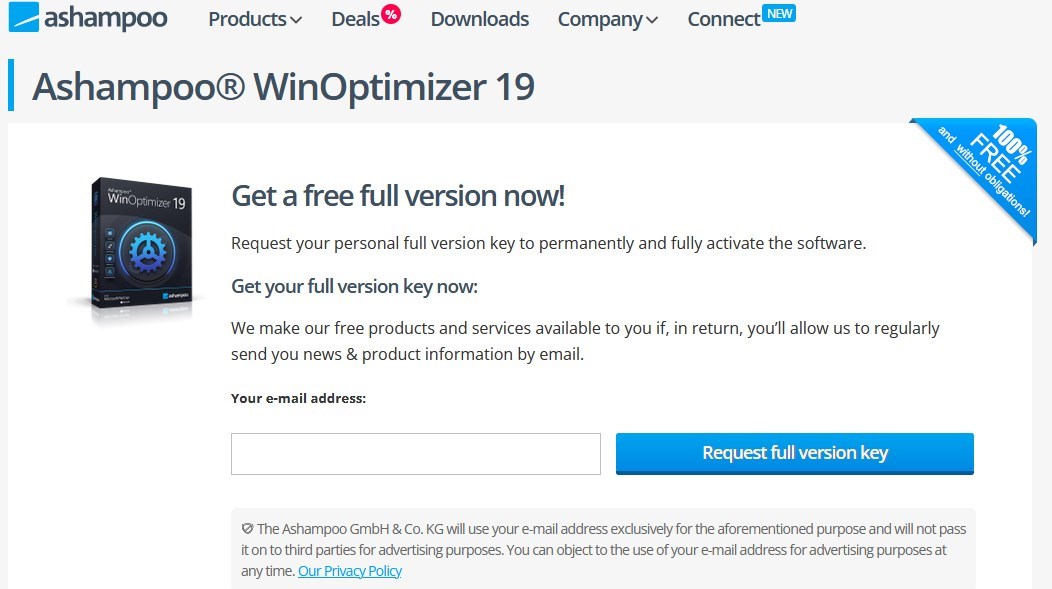Open the Our Privacy Policy link
Image resolution: width=1052 pixels, height=589 pixels.
tap(350, 571)
